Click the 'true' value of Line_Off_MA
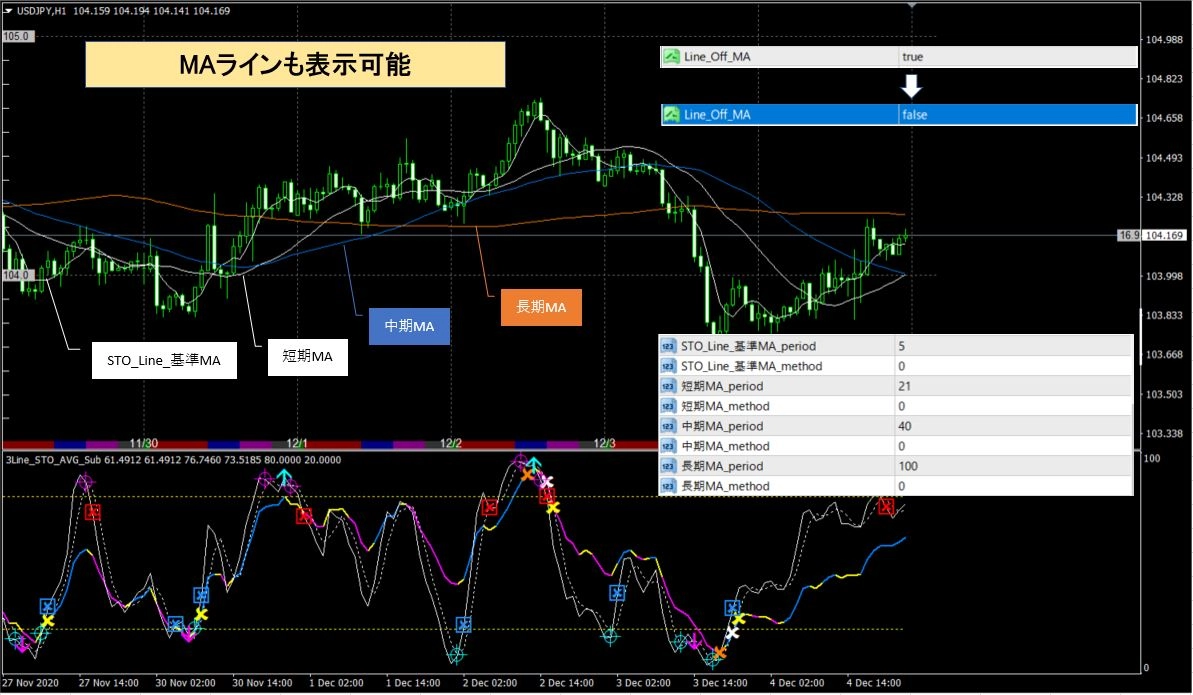Image resolution: width=1193 pixels, height=695 pixels. pos(912,56)
